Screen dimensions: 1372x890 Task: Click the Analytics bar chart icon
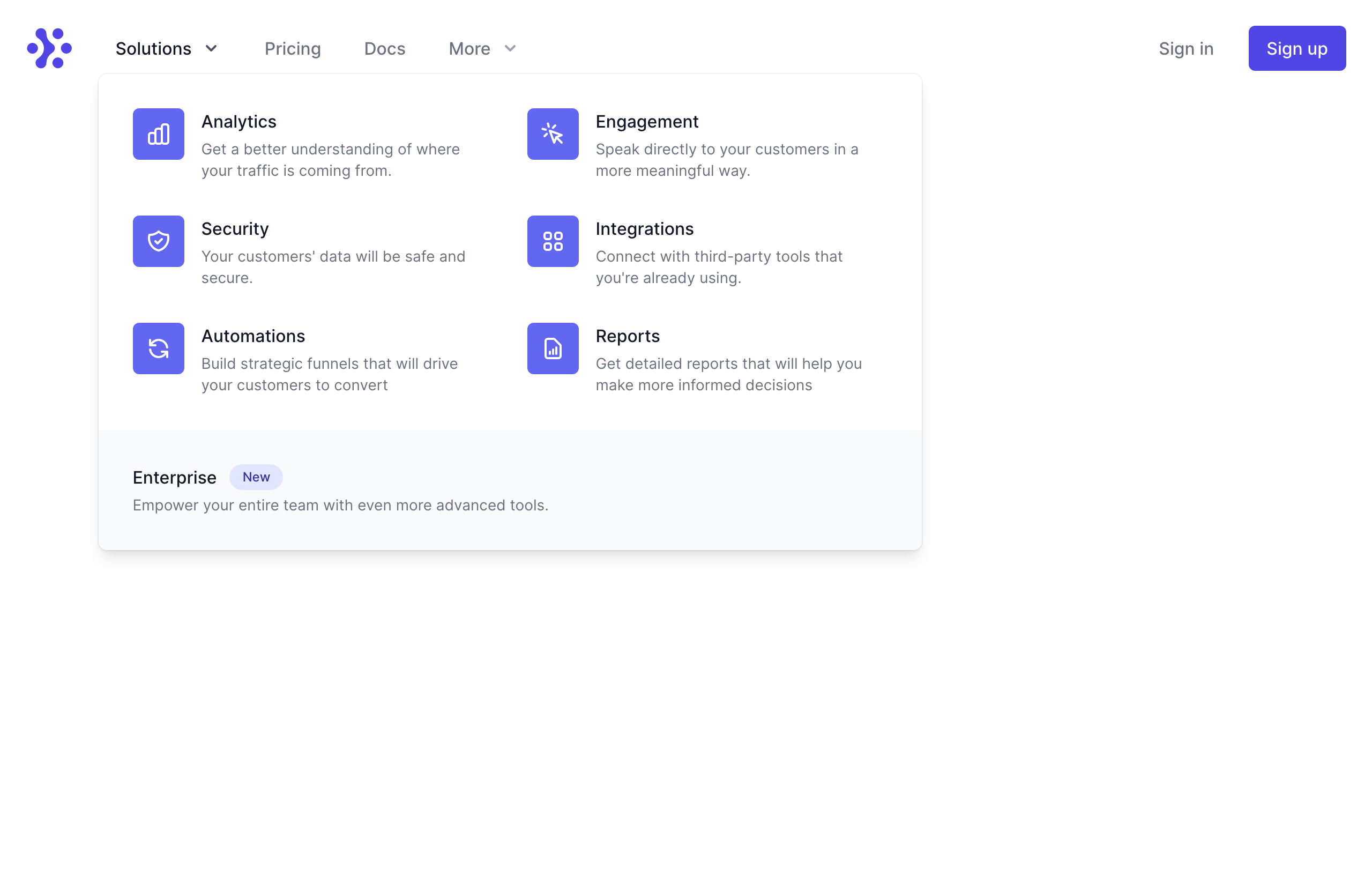[159, 134]
